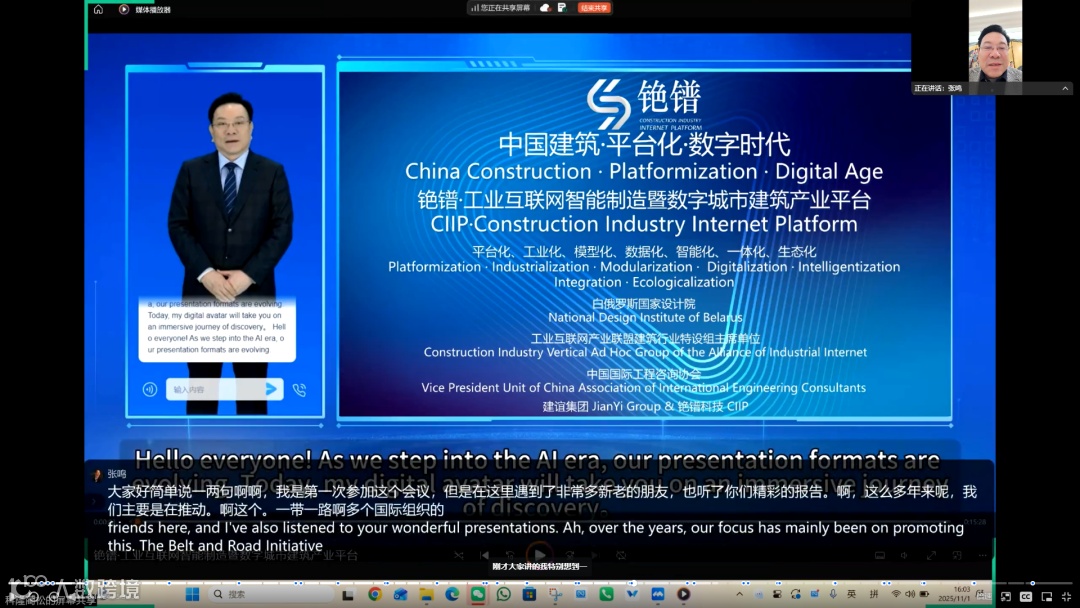Screen dimensions: 1080x608
Task: Open the Wi-Fi network tray icon
Action: [896, 594]
